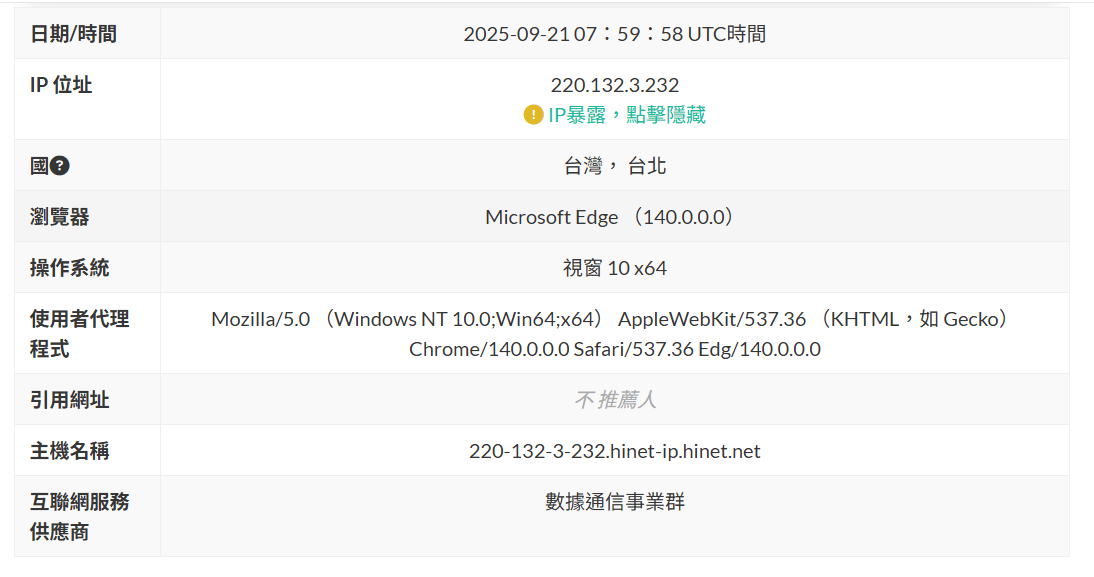This screenshot has height=577, width=1094.
Task: Select the IP address 220.132.3.232
Action: [x=615, y=85]
